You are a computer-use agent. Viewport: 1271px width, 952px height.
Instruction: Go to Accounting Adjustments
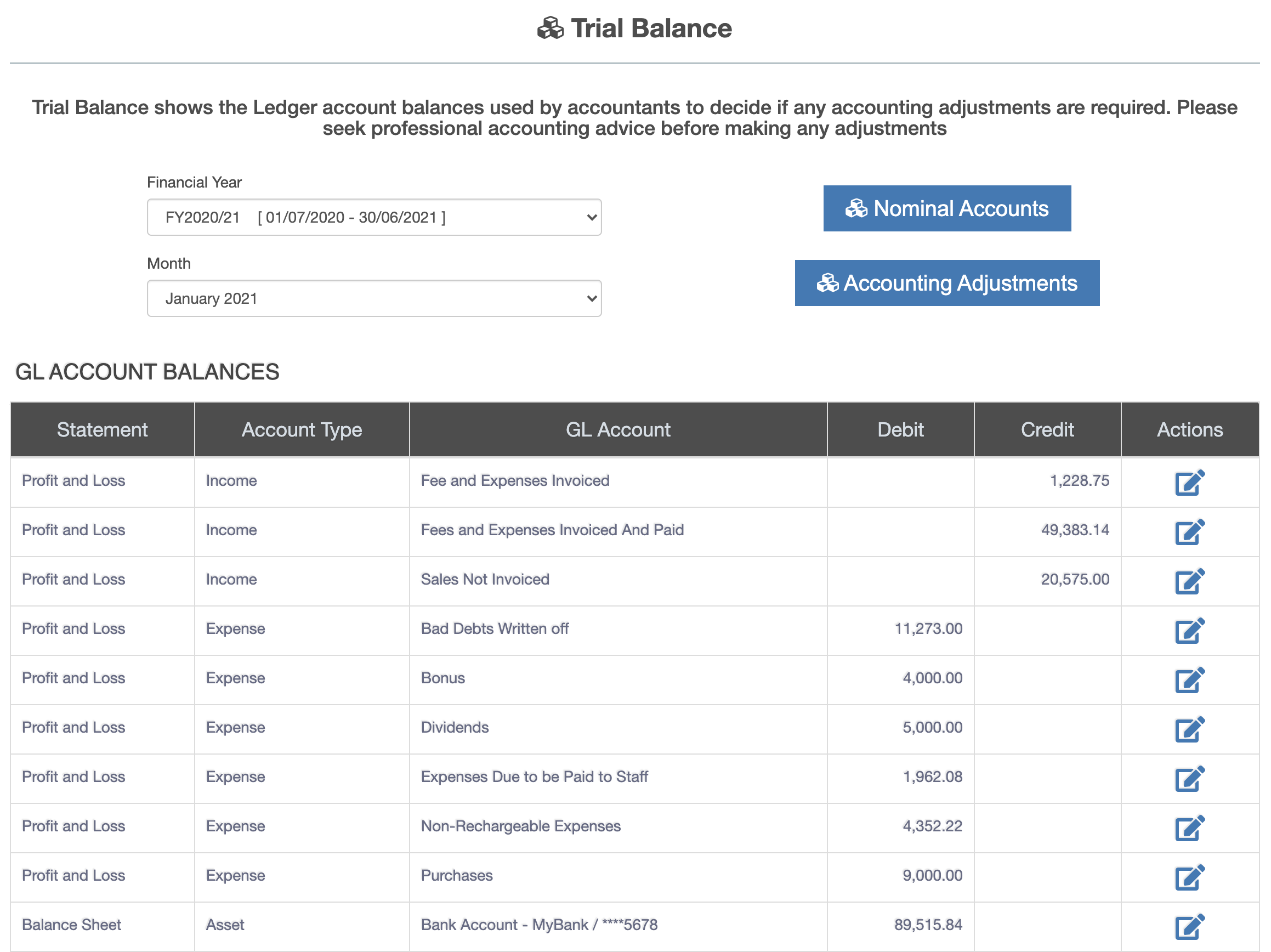coord(947,284)
